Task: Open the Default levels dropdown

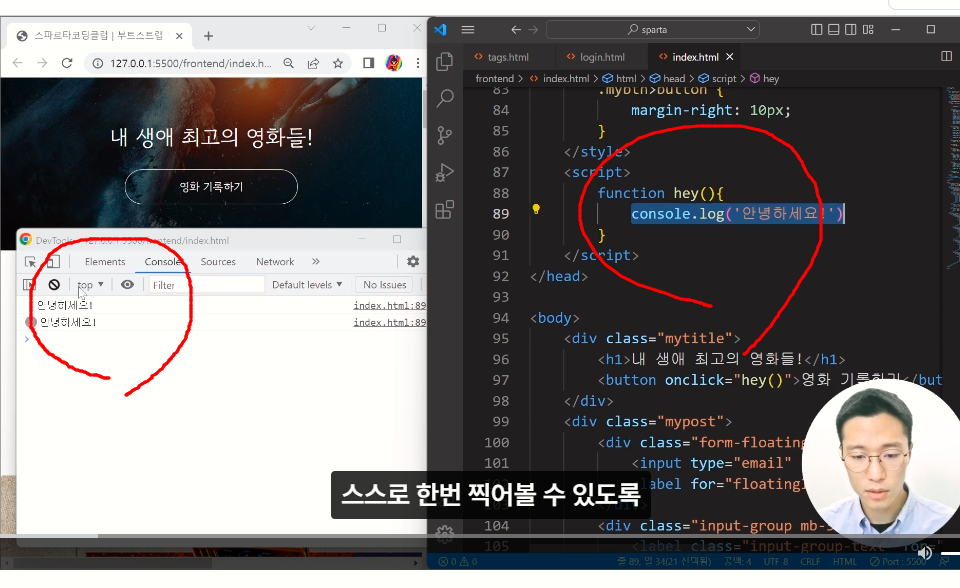Action: pyautogui.click(x=307, y=285)
